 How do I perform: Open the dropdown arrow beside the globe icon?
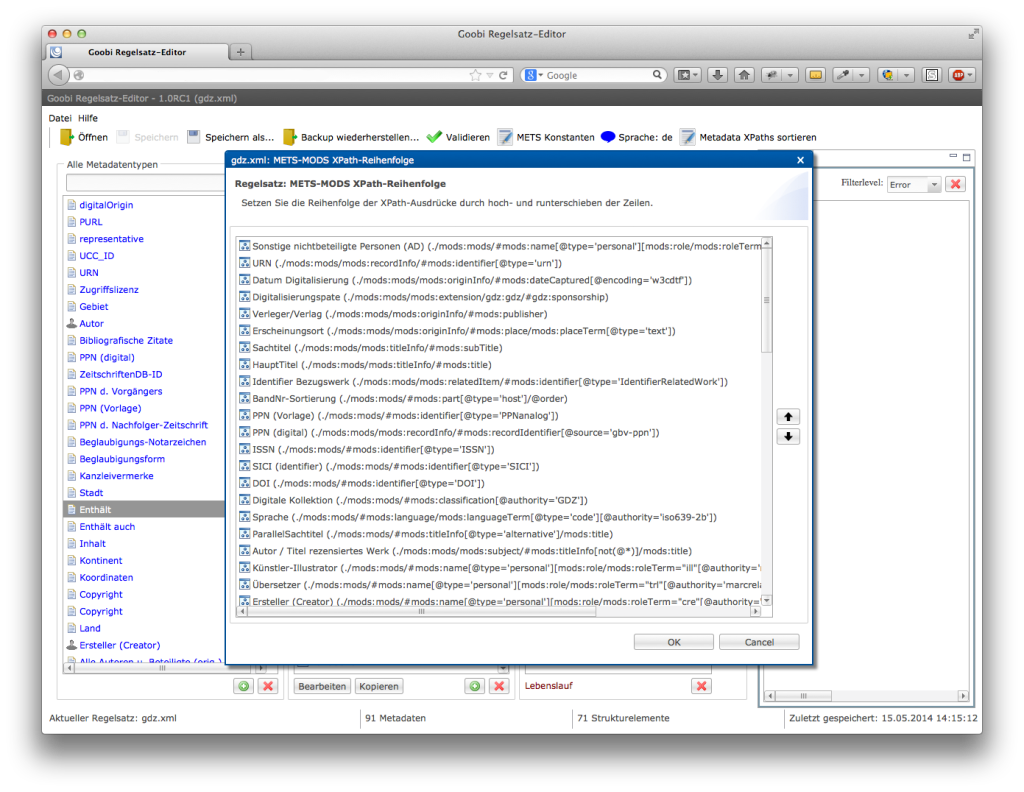[x=906, y=75]
